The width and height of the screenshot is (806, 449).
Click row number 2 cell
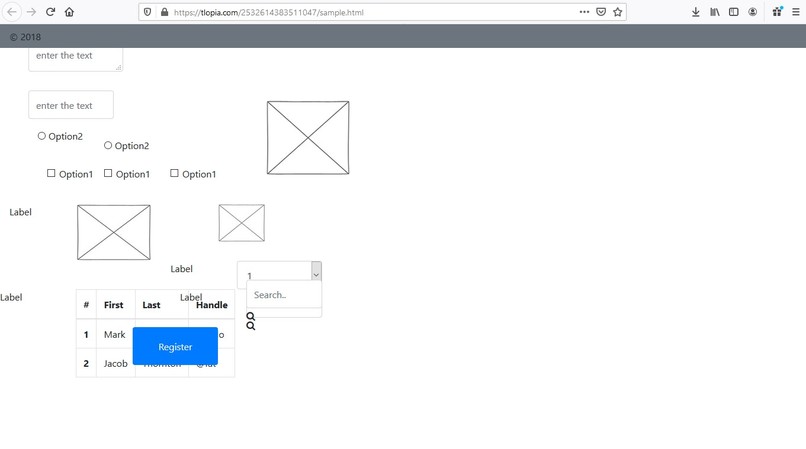click(x=86, y=364)
